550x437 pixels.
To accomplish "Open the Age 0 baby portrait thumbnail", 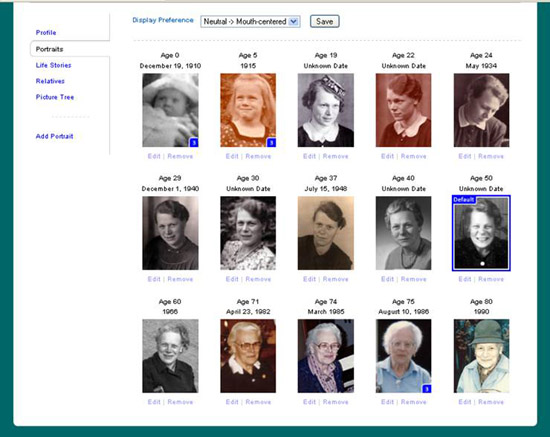I will click(170, 110).
